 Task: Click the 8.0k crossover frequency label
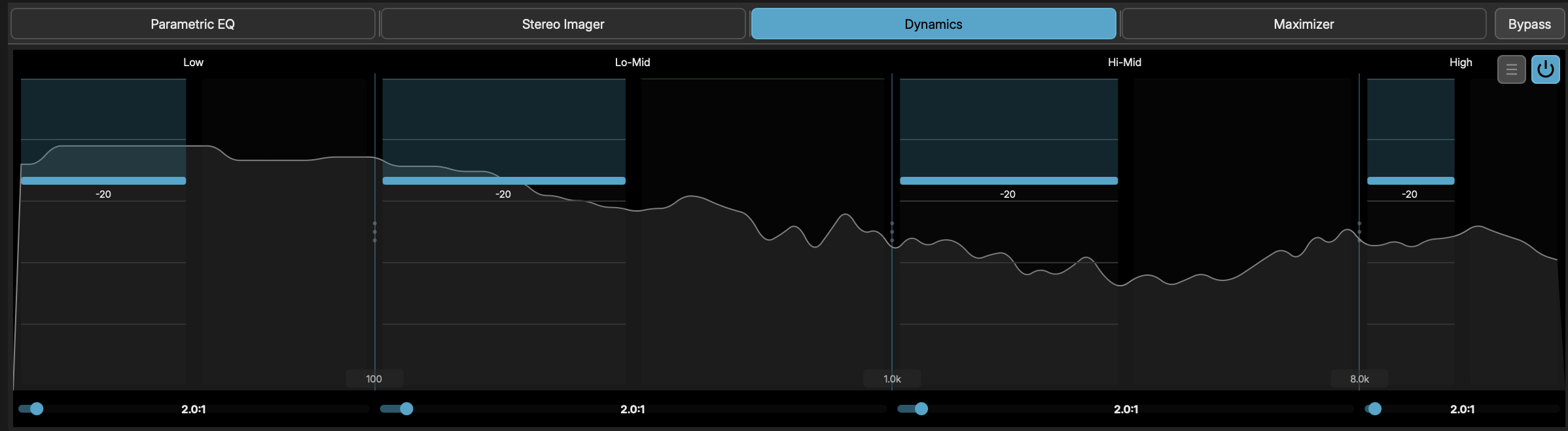1359,379
